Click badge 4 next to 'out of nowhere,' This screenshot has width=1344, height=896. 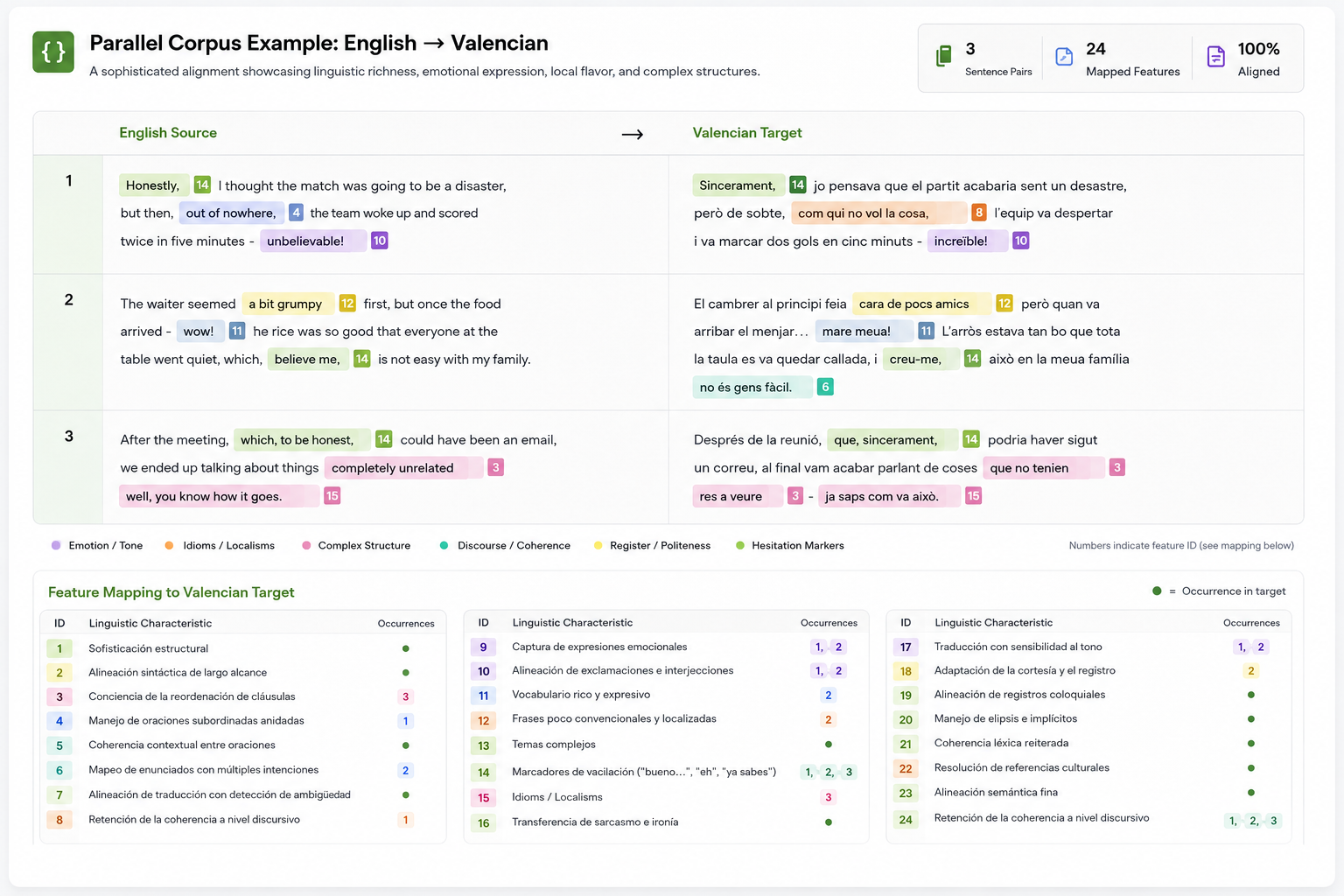click(x=297, y=213)
